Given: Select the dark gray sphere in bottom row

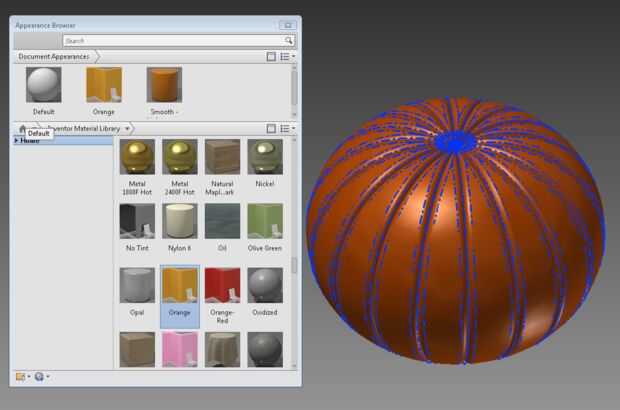Looking at the screenshot, I should coord(265,350).
